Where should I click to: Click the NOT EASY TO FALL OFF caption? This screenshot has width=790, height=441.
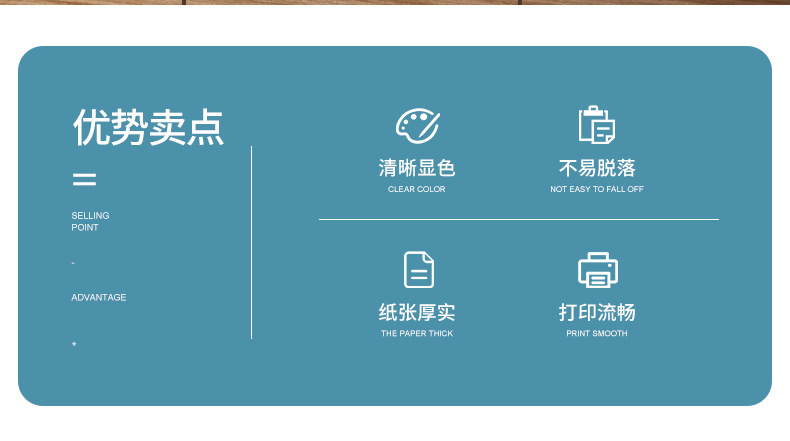point(597,189)
